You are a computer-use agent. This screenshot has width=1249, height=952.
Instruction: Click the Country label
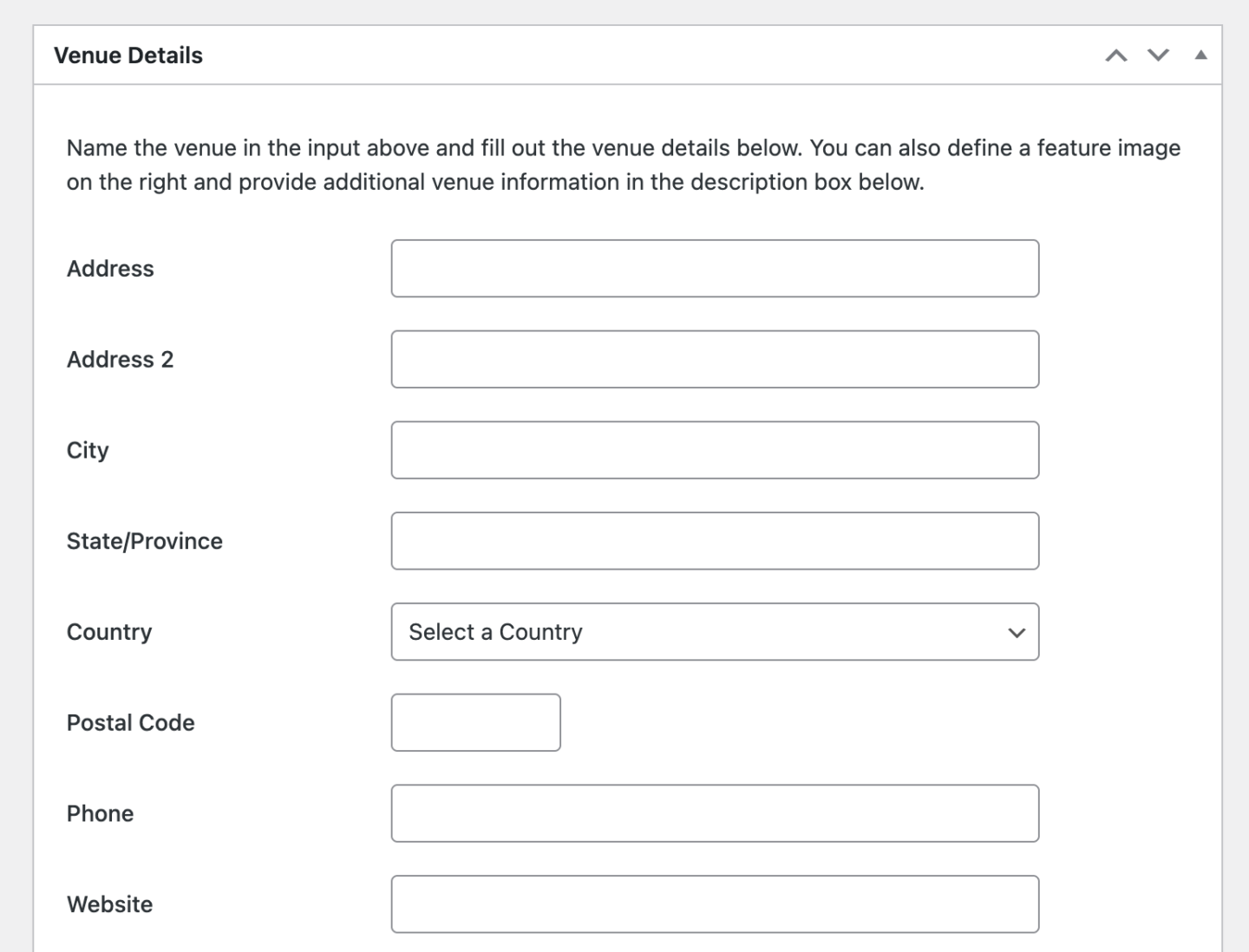click(x=109, y=632)
